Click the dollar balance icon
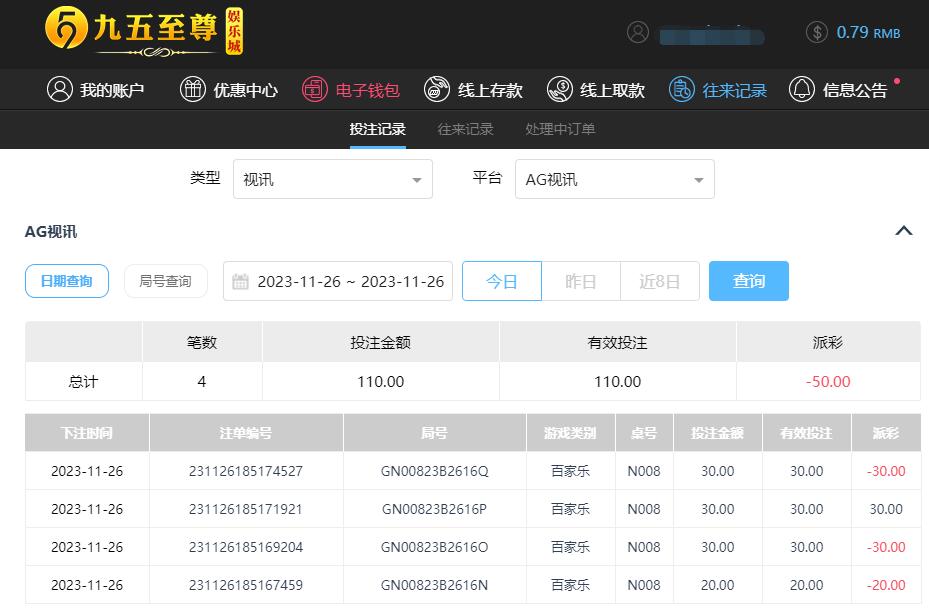 (x=816, y=32)
